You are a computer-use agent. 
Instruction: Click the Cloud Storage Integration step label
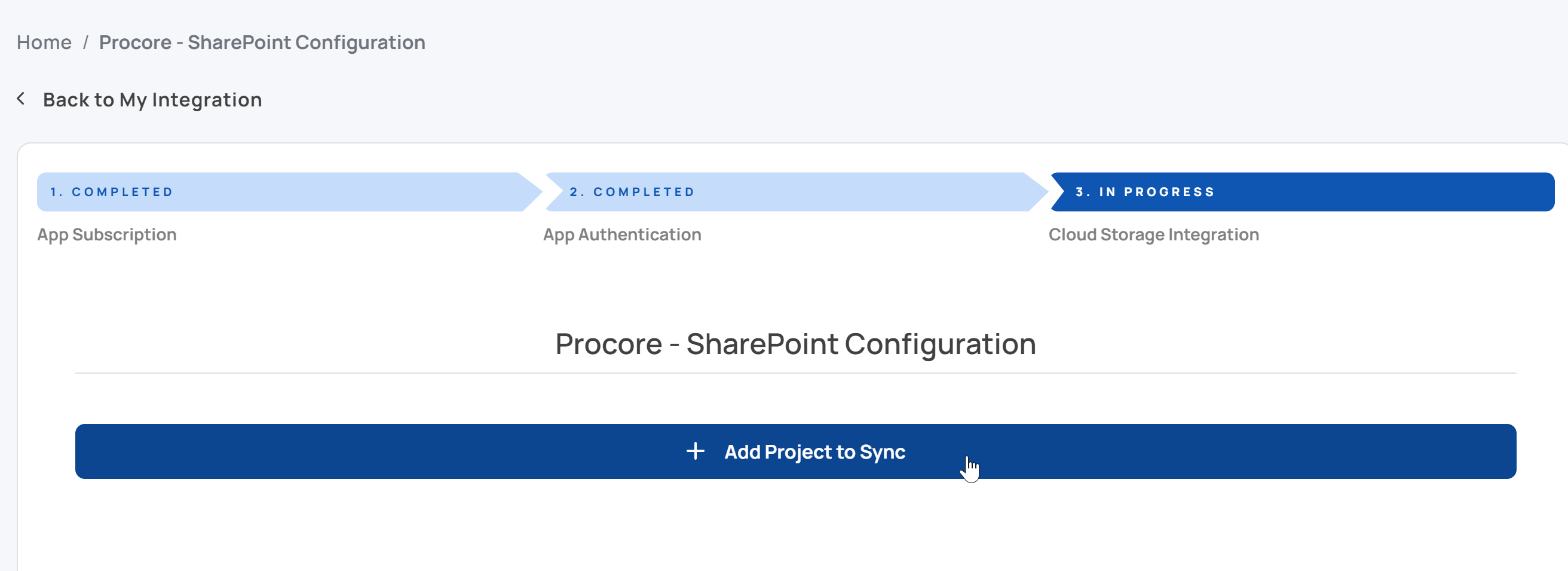pos(1153,234)
